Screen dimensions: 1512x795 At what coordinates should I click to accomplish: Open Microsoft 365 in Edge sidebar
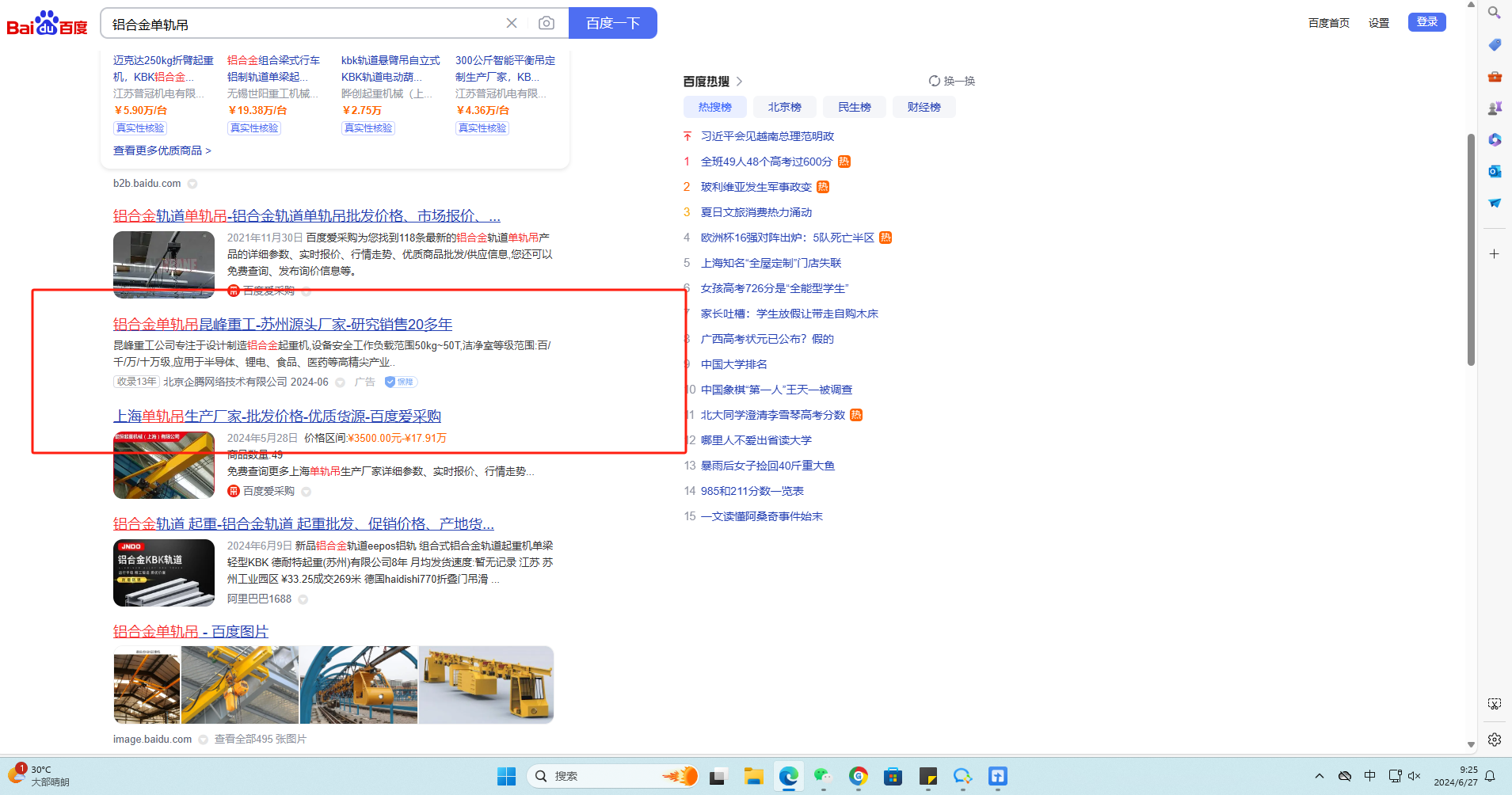[1495, 140]
